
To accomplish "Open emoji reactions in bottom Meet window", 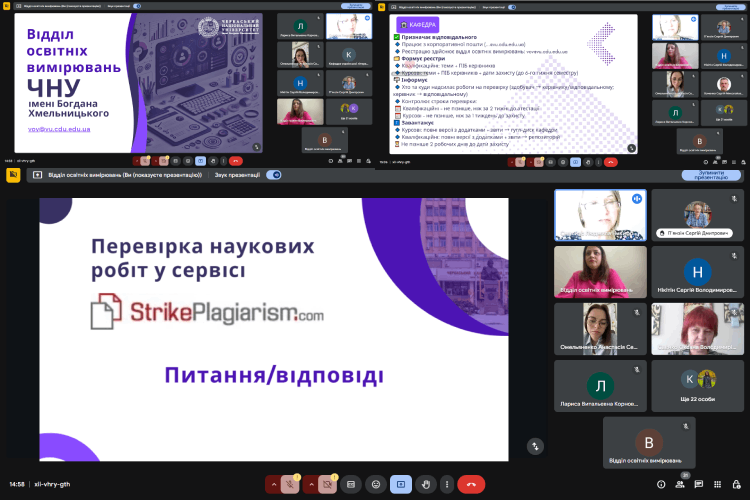I will (376, 485).
